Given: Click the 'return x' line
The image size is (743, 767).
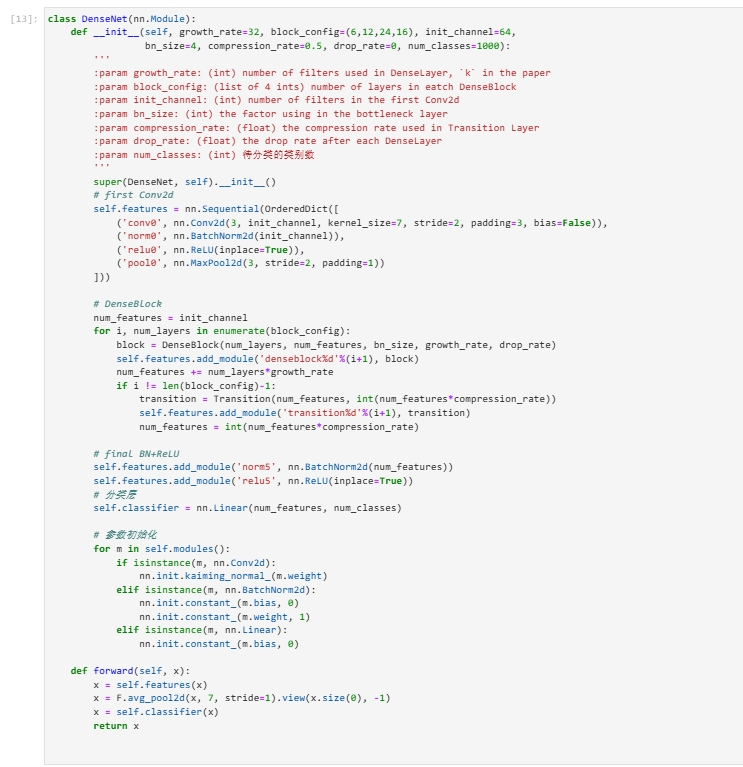Looking at the screenshot, I should point(116,726).
